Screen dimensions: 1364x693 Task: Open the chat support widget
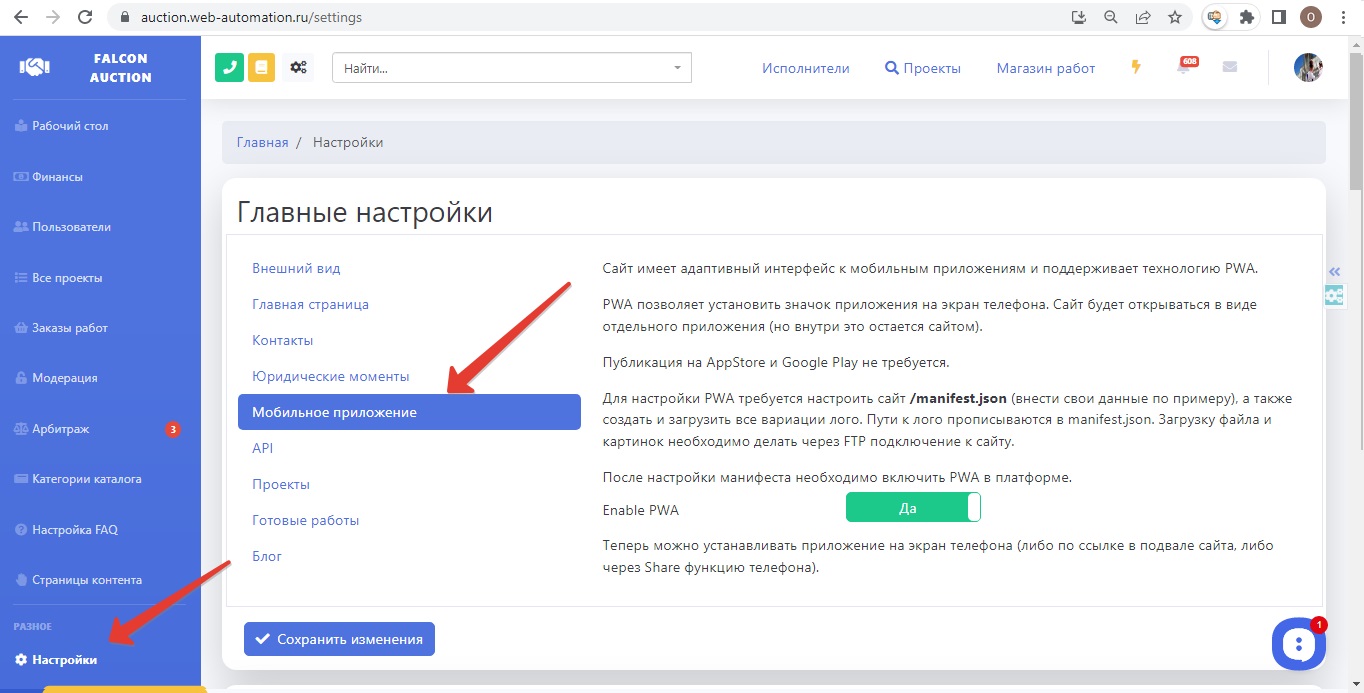1298,643
